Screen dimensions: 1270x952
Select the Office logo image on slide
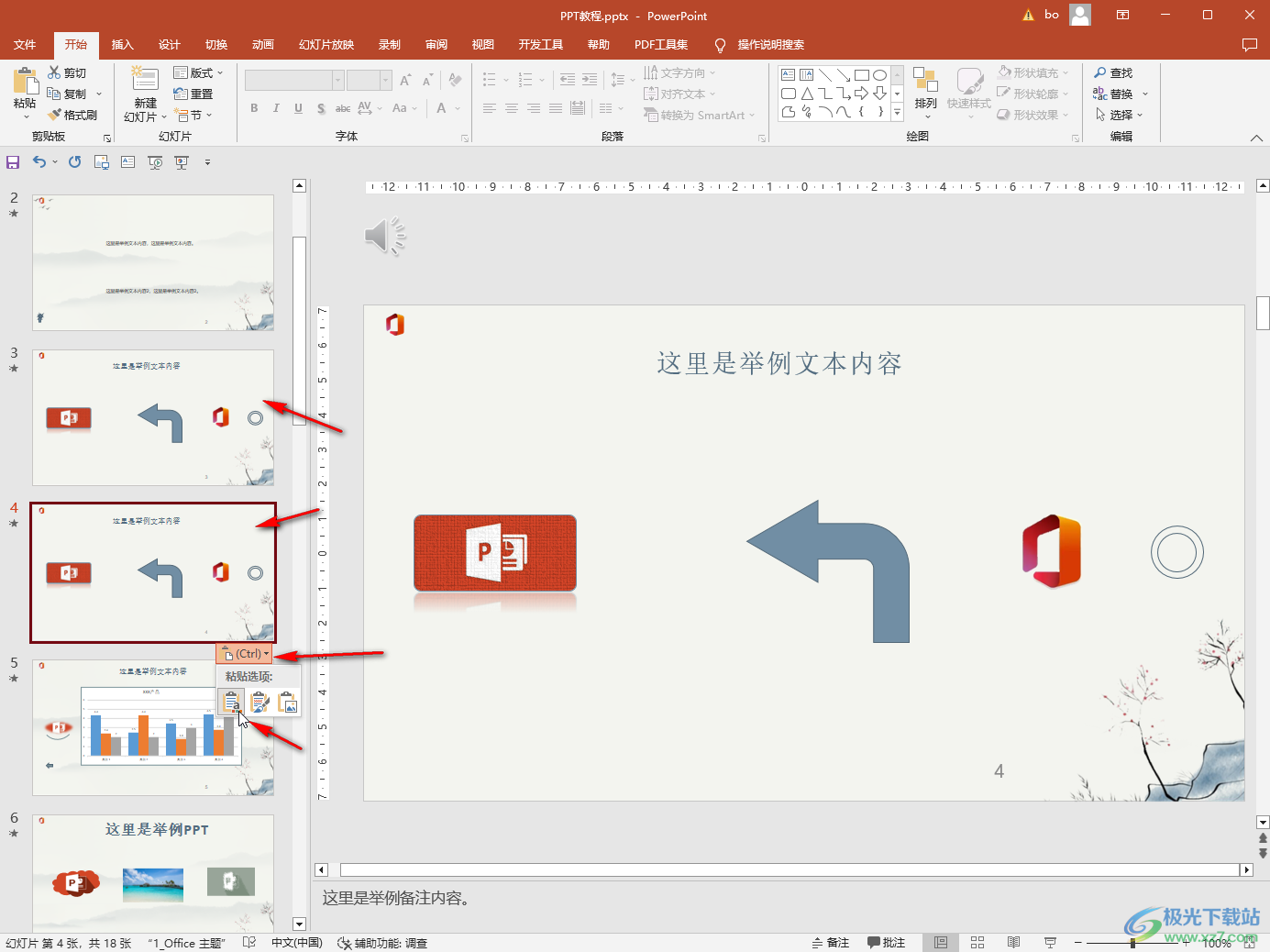[1052, 551]
